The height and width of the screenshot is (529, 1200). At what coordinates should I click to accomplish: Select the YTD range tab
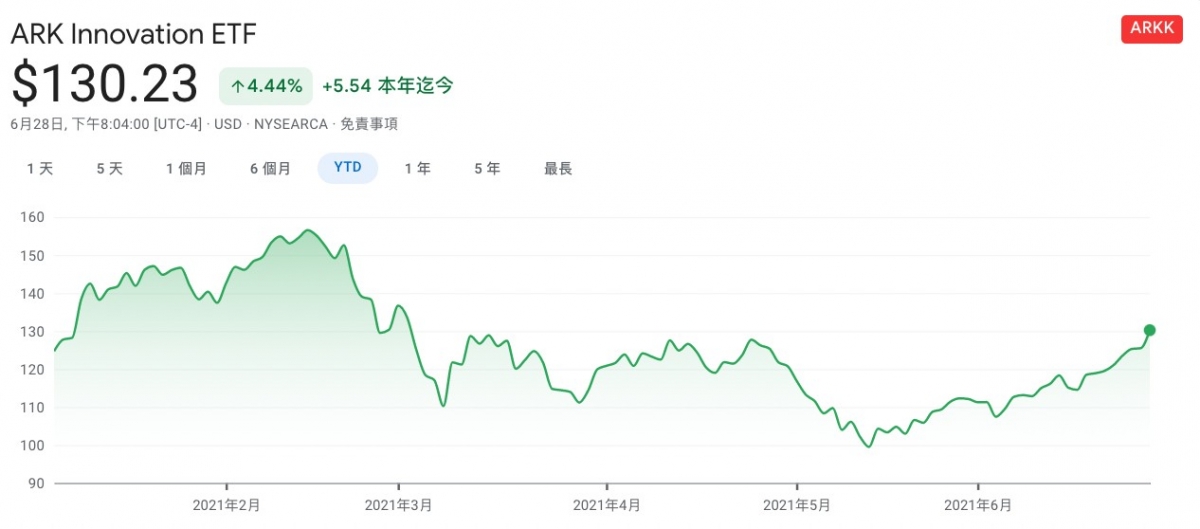coord(348,168)
